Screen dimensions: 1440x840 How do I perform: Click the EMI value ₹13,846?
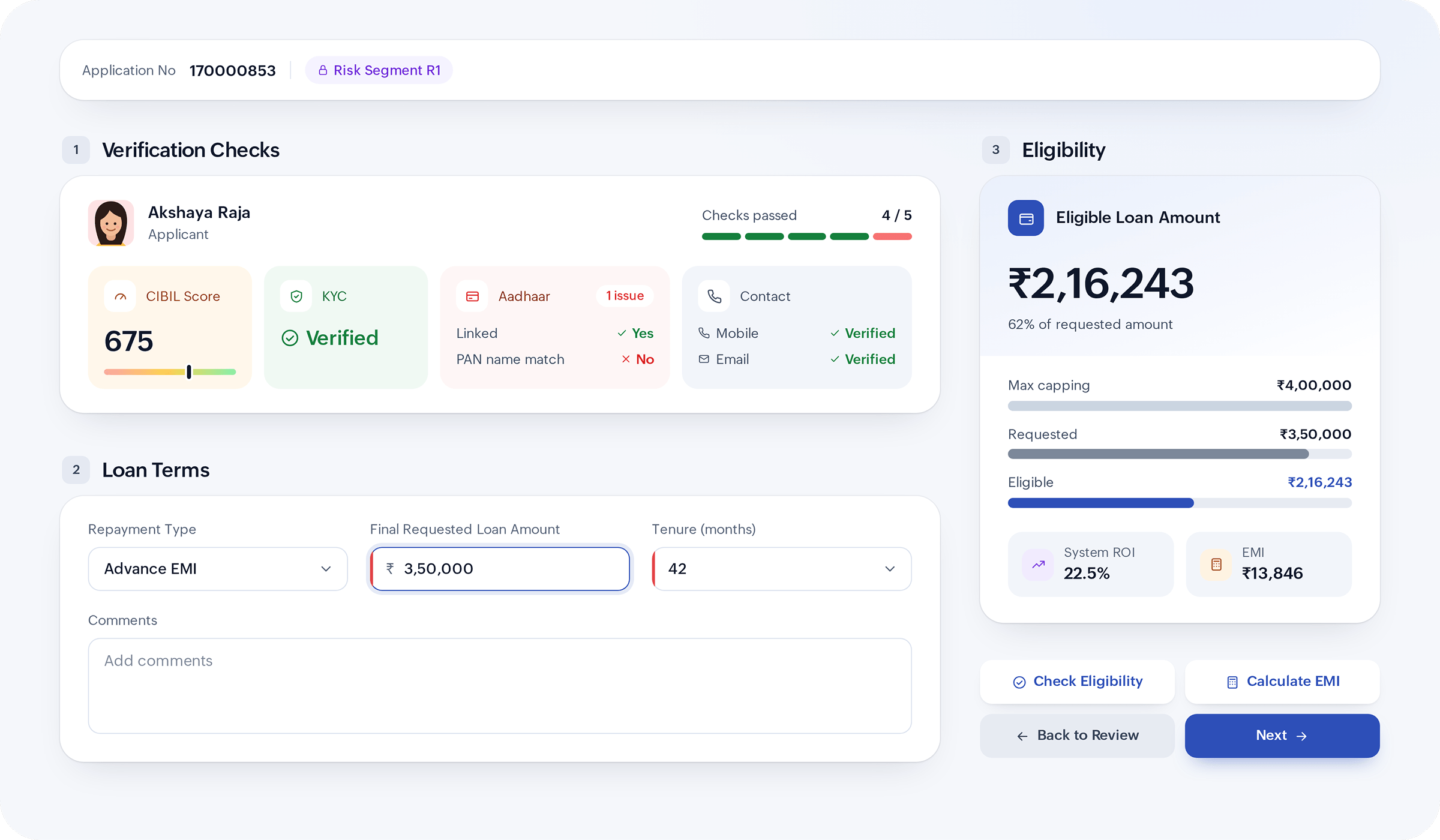point(1272,574)
